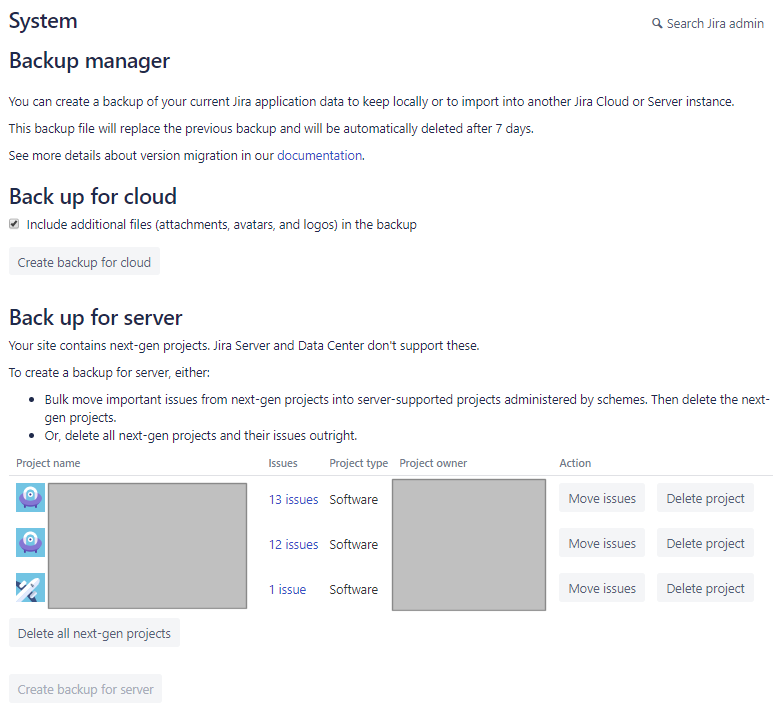Click Software type in 1 issue row
This screenshot has height=710, width=780.
click(x=354, y=590)
